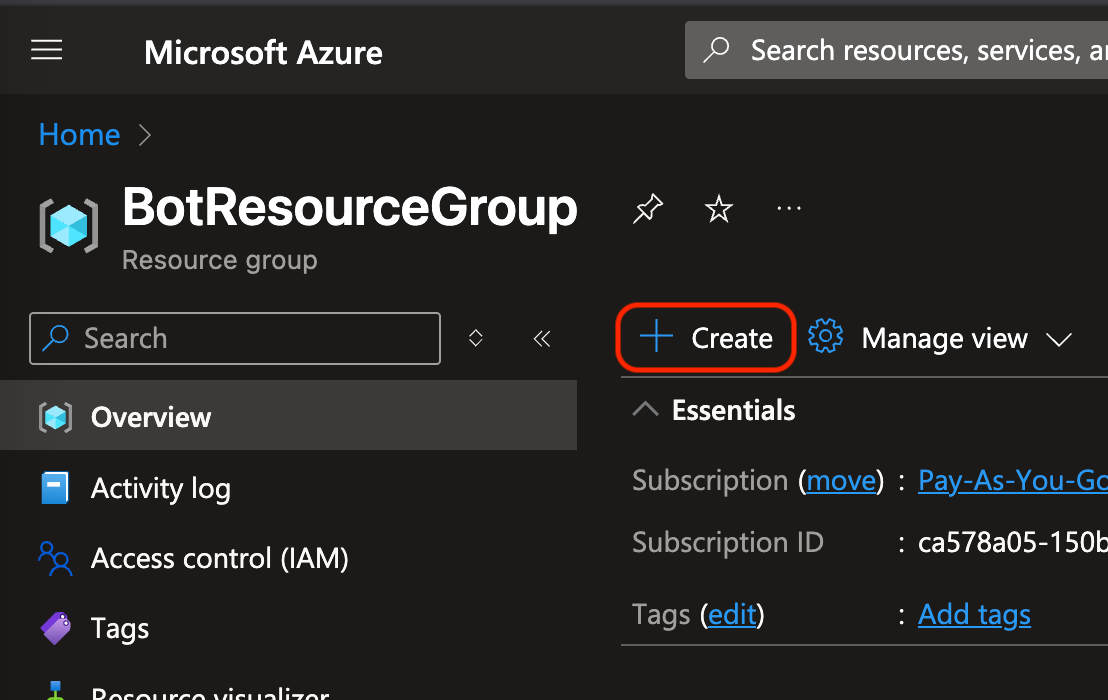Click the Manage view gear icon
This screenshot has width=1108, height=700.
[825, 338]
